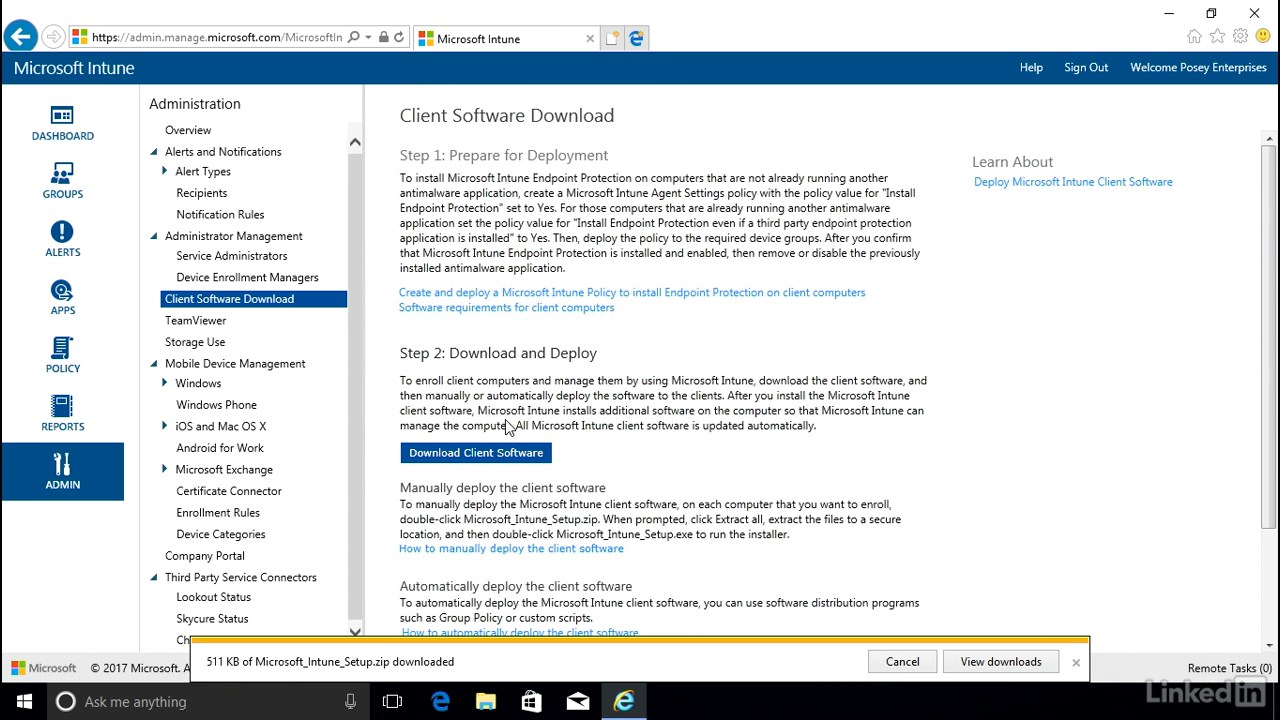Image resolution: width=1280 pixels, height=720 pixels.
Task: Open browser Favorites star icon
Action: (x=1217, y=37)
